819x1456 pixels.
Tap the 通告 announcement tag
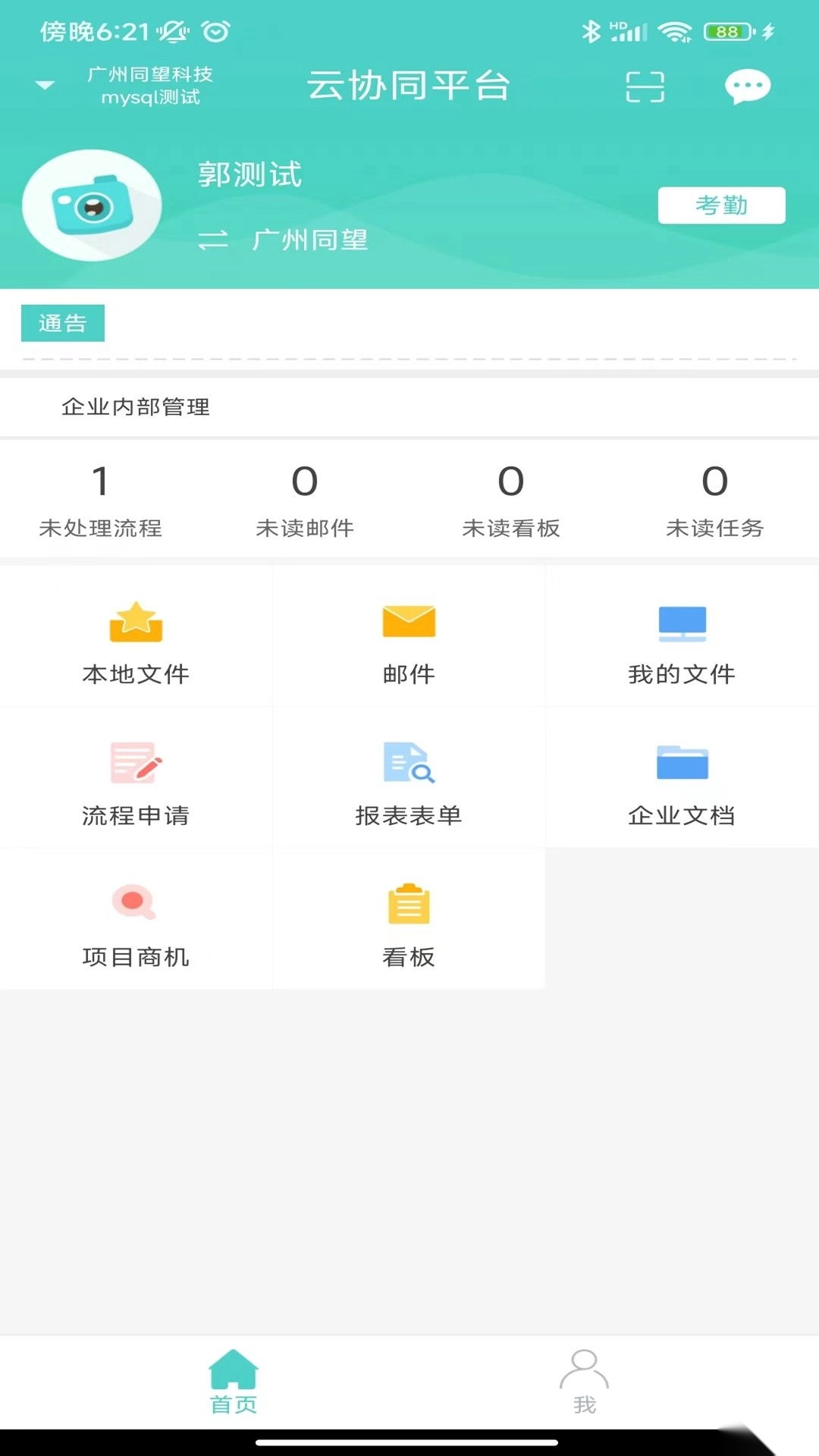pos(63,324)
